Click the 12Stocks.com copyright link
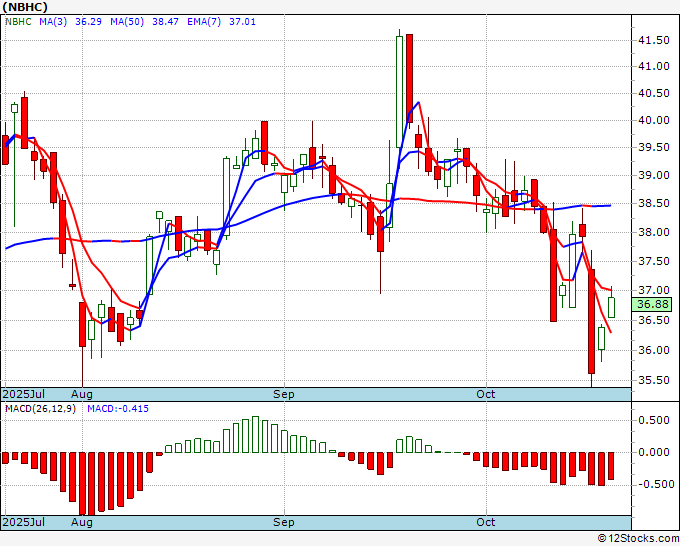The image size is (680, 546). (638, 539)
